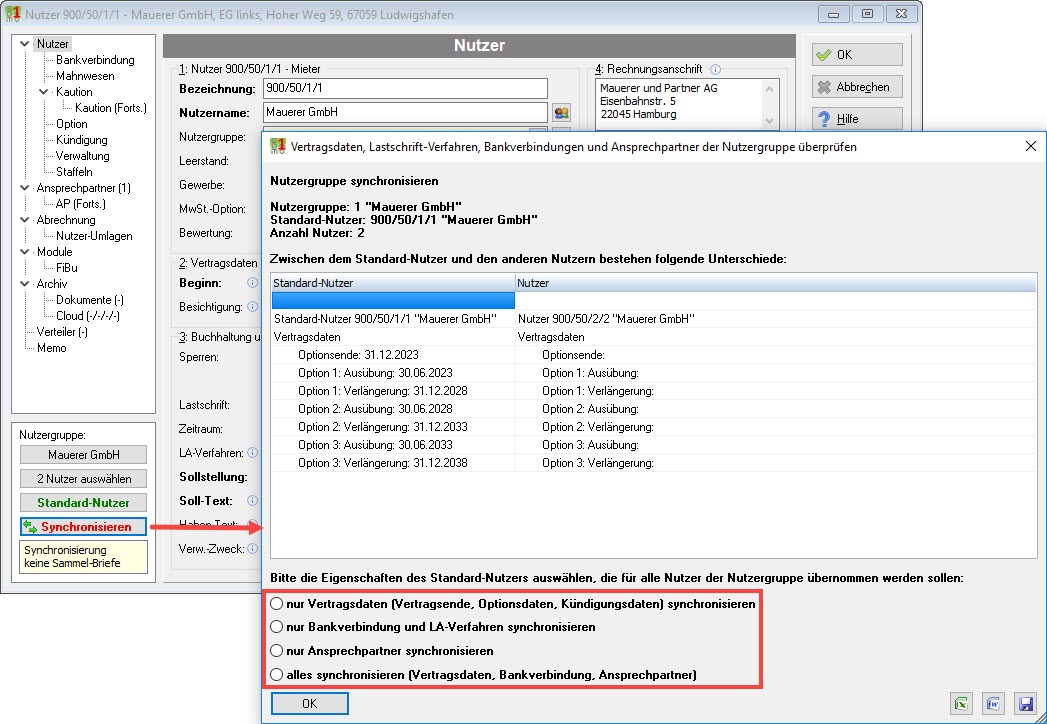Click the info icon beside Soll-Text
This screenshot has width=1047, height=724.
click(x=252, y=500)
